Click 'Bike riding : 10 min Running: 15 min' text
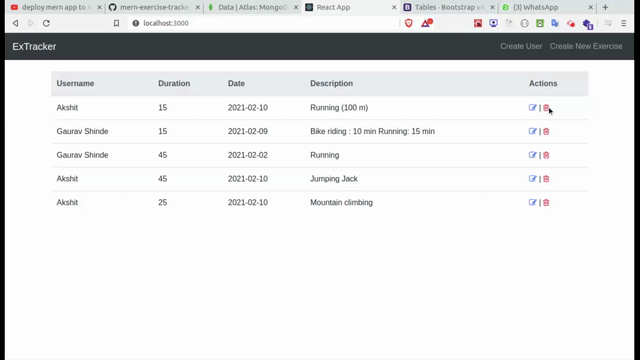Image resolution: width=640 pixels, height=360 pixels. coord(372,131)
